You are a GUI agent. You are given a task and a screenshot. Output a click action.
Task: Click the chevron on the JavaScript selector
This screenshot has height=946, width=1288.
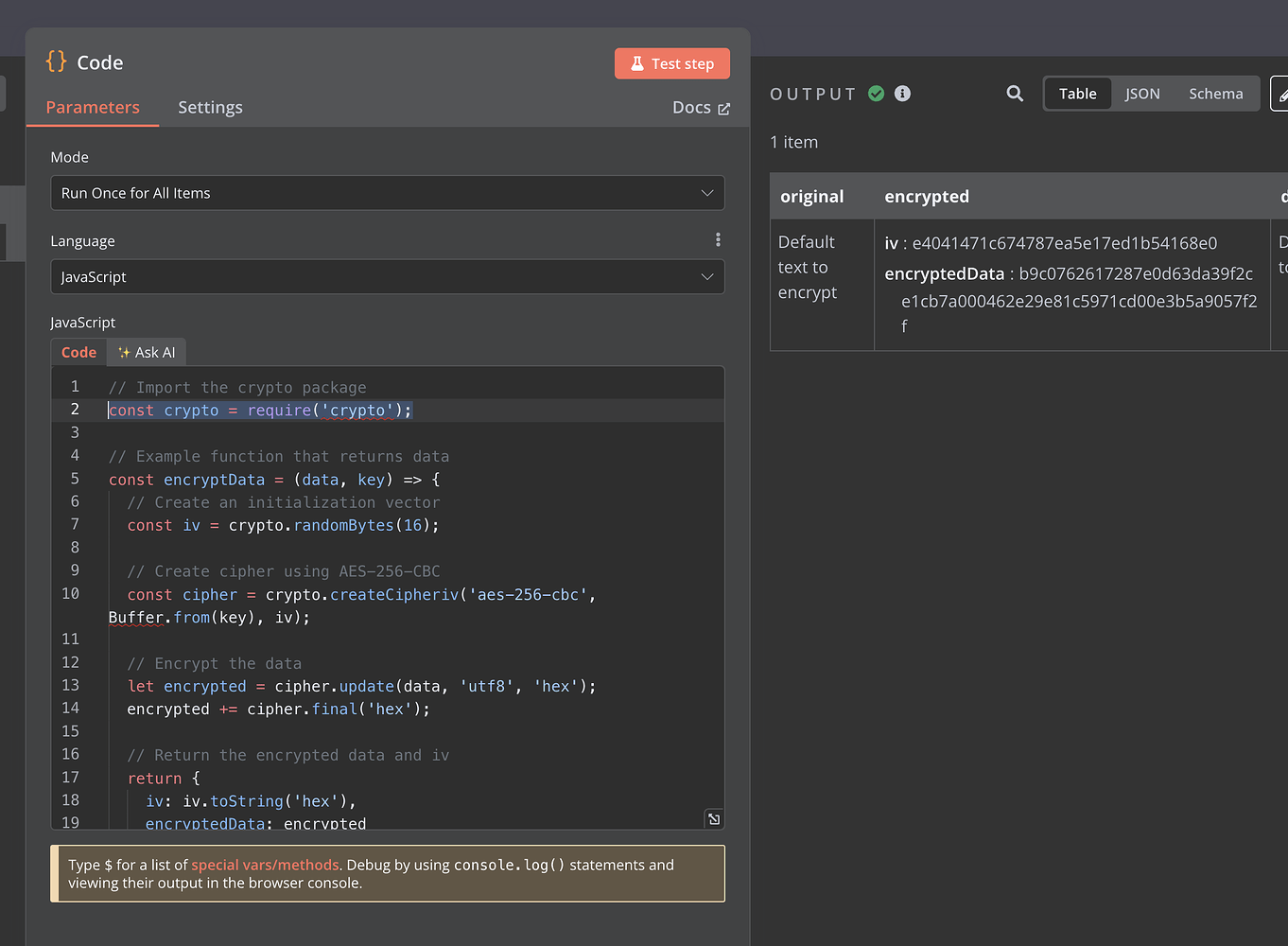(x=706, y=276)
